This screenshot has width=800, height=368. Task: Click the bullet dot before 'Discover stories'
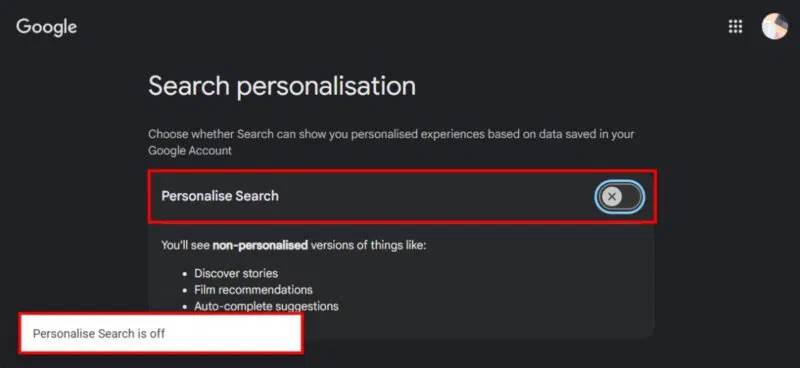click(x=185, y=274)
